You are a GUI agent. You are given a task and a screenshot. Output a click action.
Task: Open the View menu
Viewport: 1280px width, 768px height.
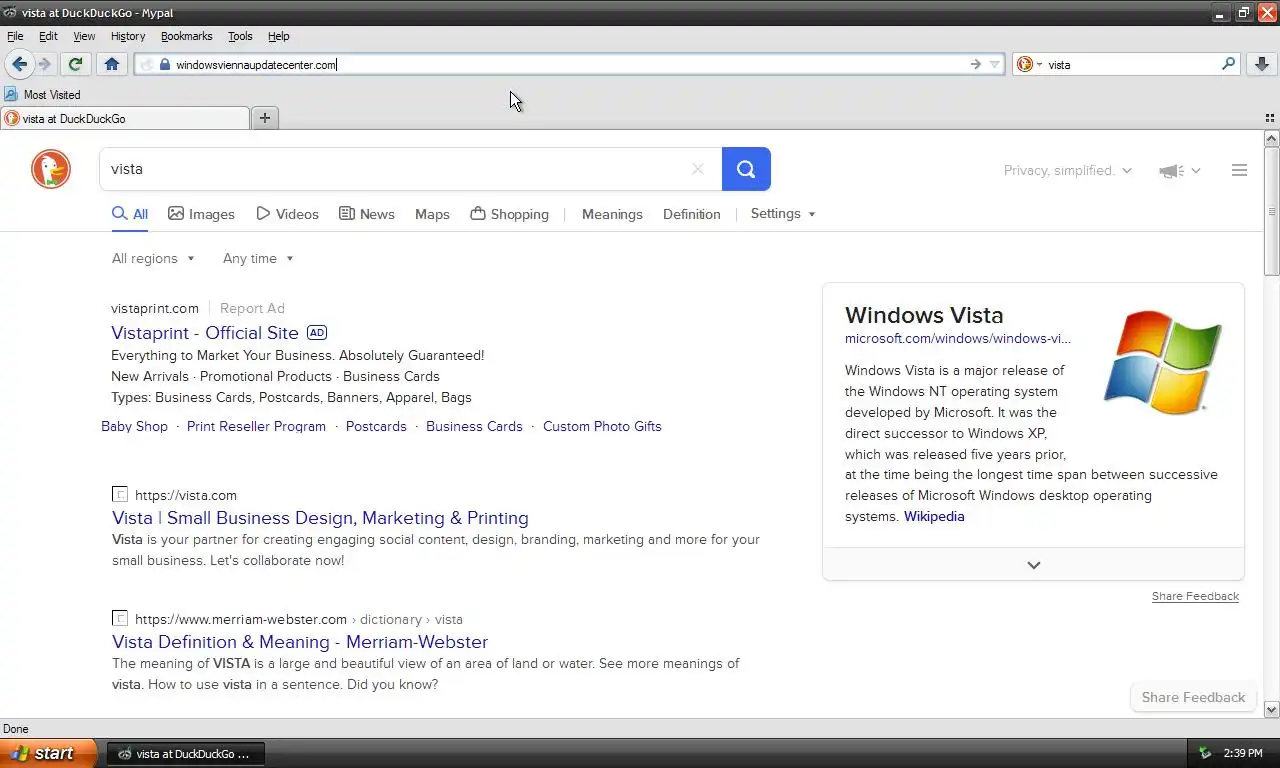84,36
